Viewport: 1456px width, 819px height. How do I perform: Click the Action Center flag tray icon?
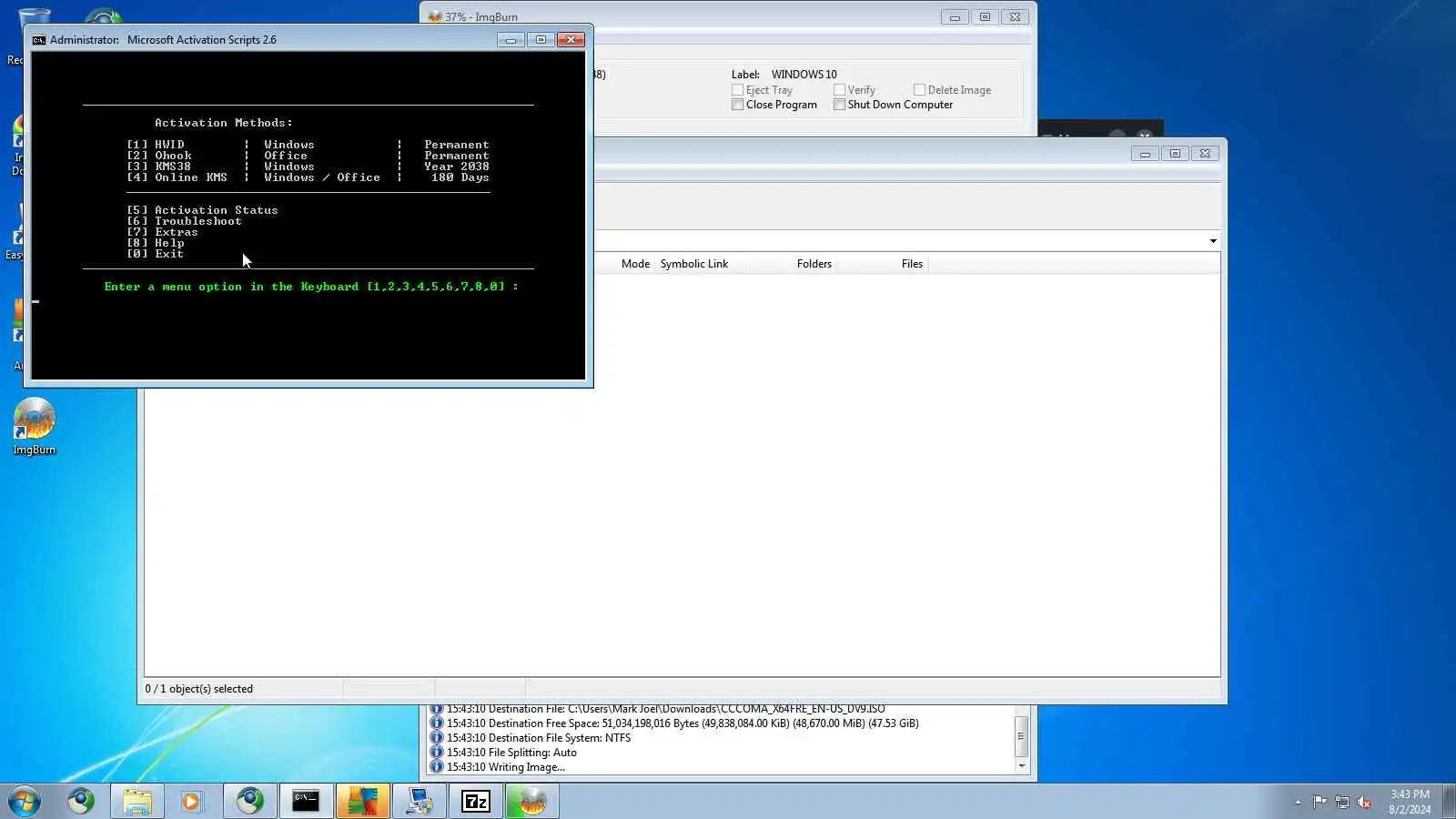tap(1319, 802)
